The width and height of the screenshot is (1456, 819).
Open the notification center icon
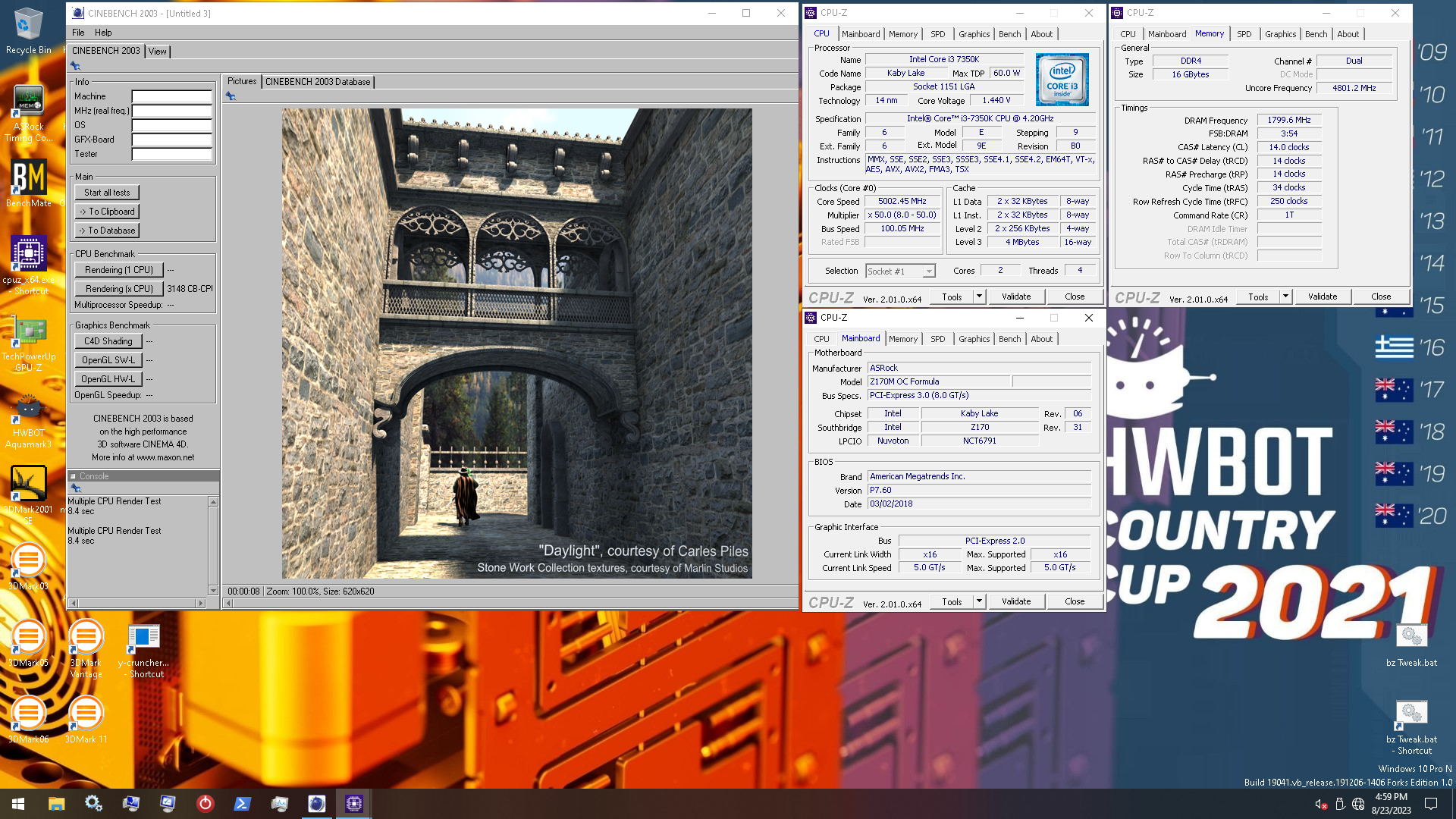point(1431,804)
